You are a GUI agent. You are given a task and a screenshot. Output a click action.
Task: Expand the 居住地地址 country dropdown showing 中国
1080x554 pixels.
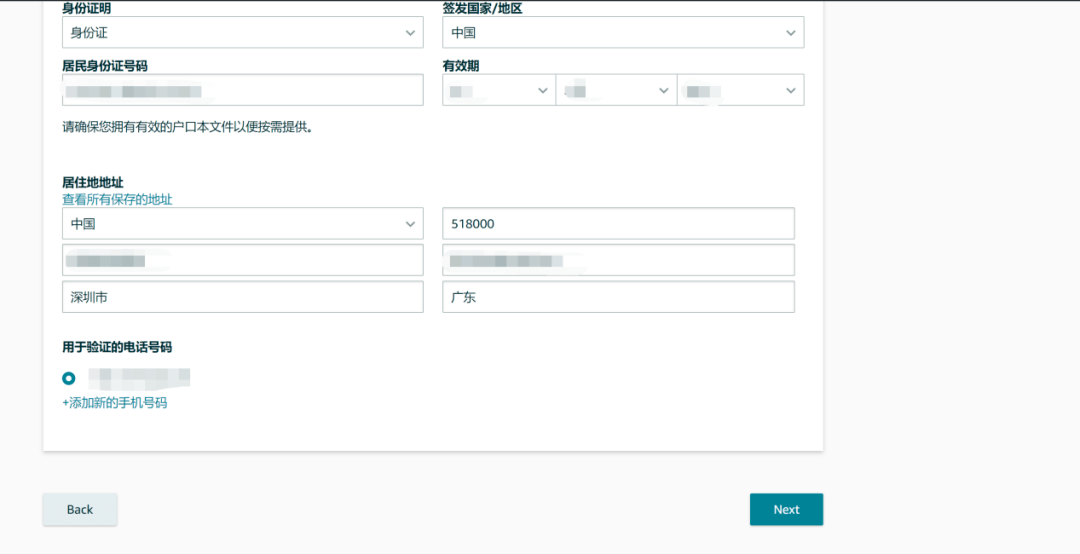coord(242,224)
